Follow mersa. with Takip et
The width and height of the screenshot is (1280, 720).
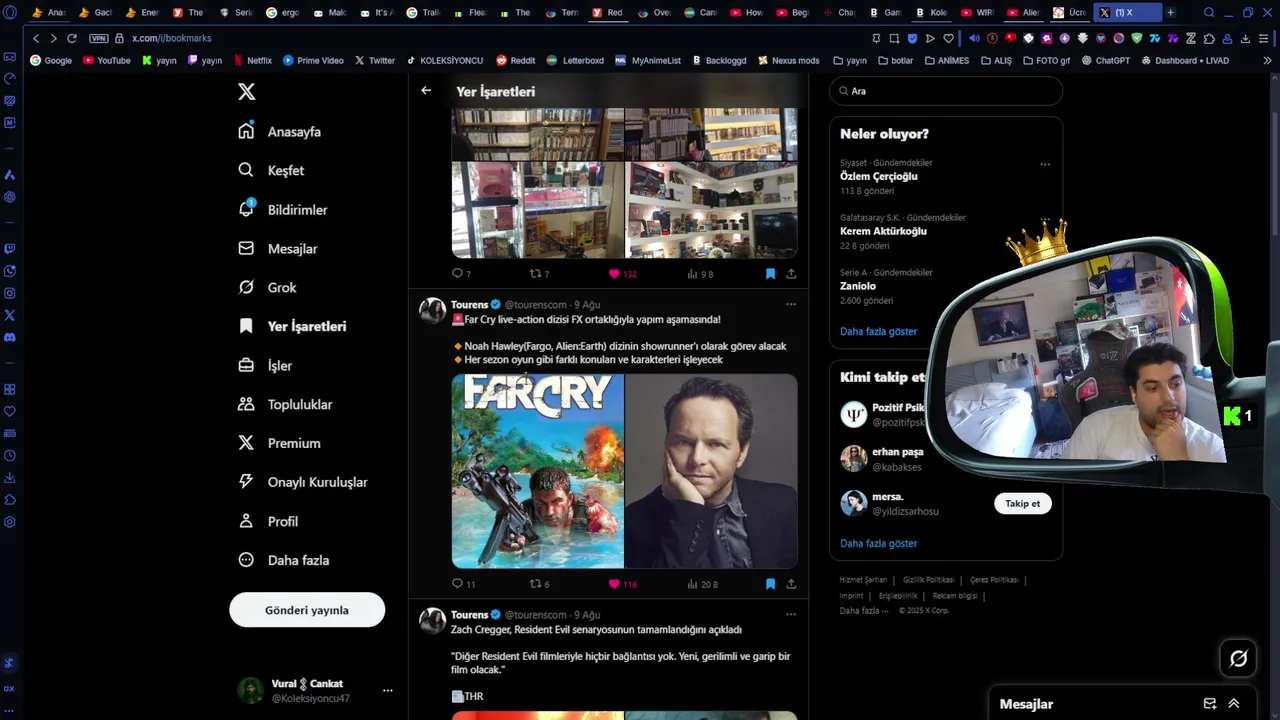(1022, 504)
